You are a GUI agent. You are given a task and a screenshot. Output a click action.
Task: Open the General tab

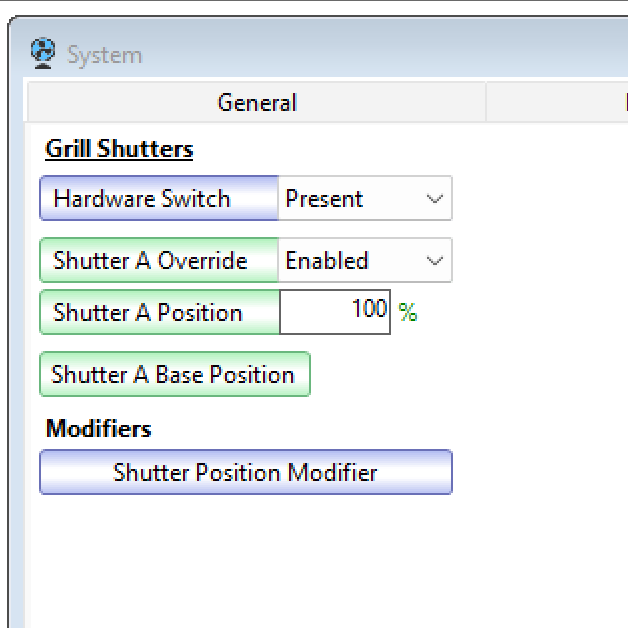(257, 102)
